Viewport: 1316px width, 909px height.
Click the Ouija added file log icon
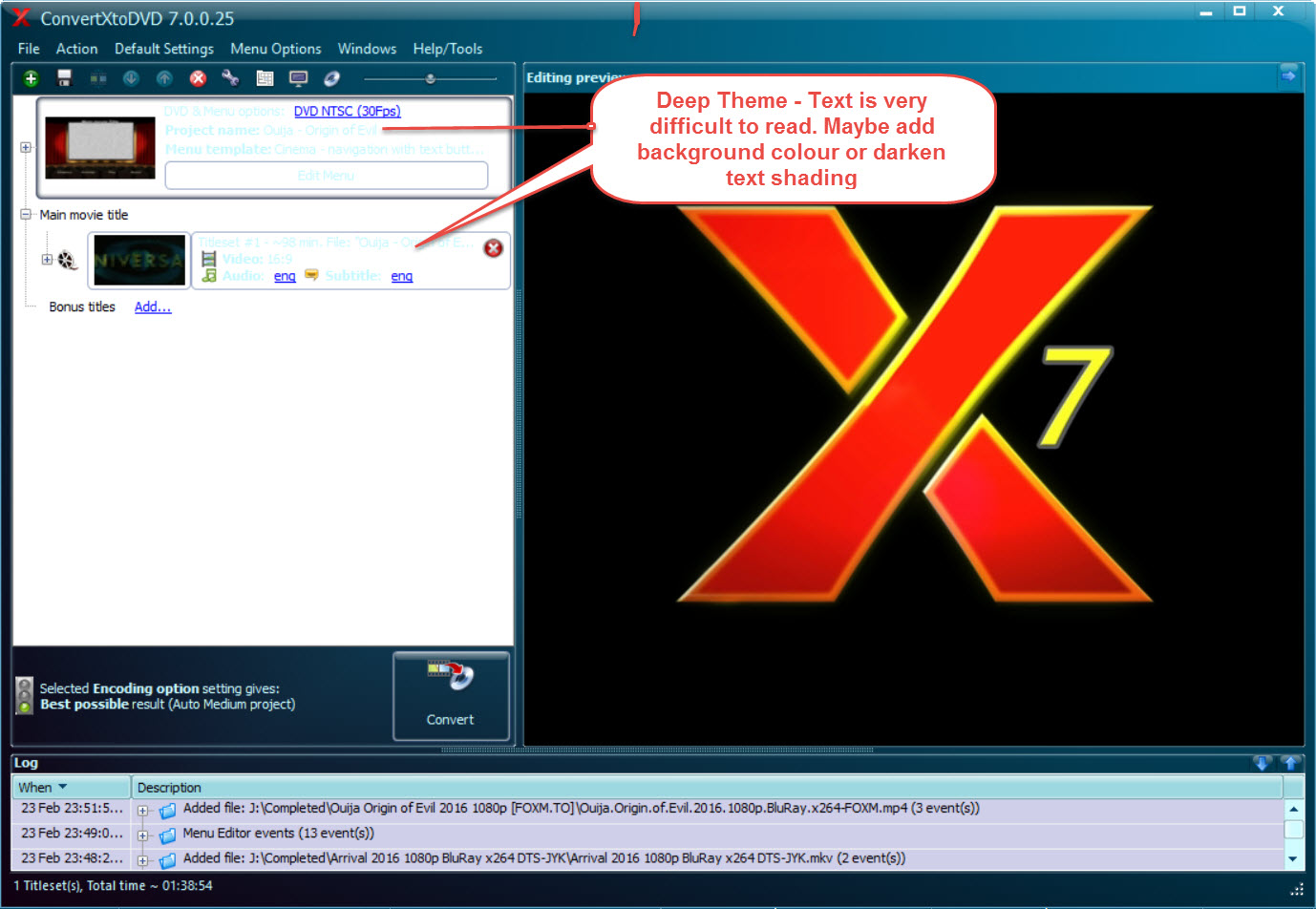pos(168,811)
